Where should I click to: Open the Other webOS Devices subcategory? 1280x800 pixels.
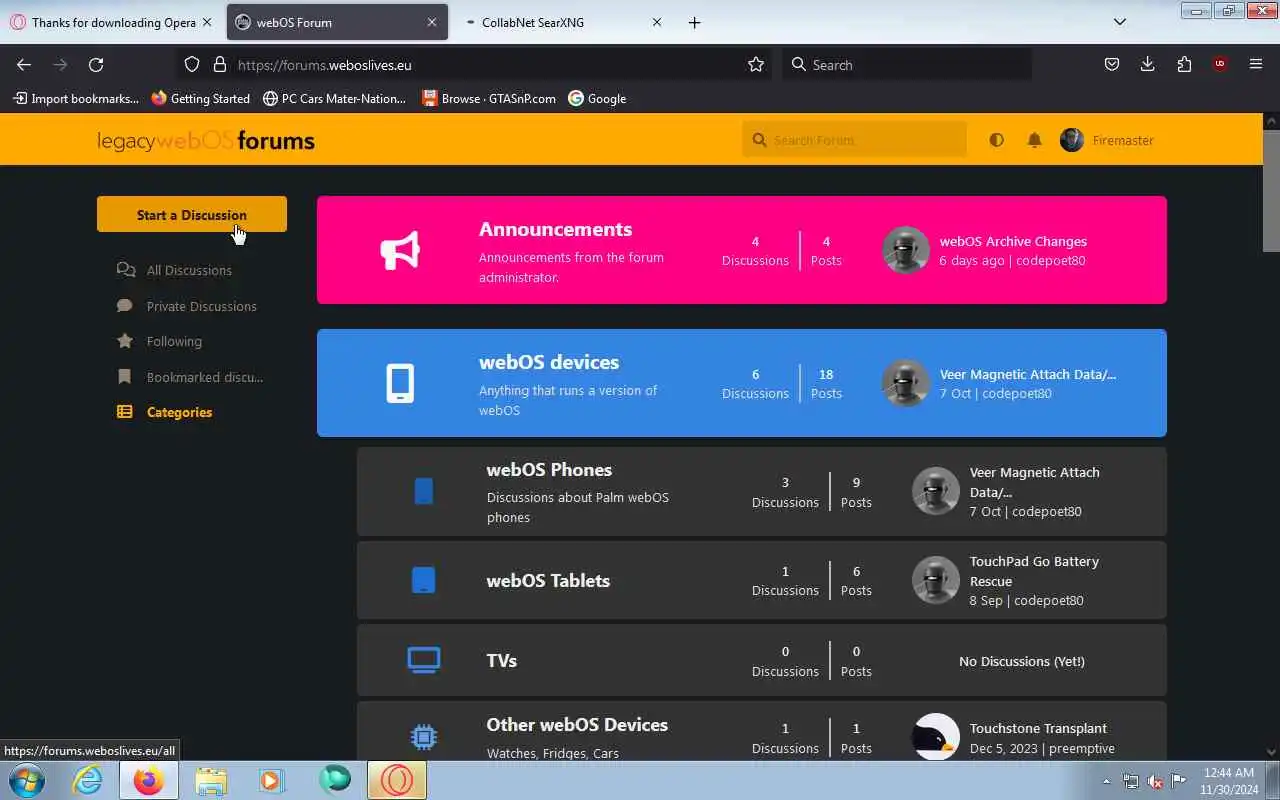[577, 724]
